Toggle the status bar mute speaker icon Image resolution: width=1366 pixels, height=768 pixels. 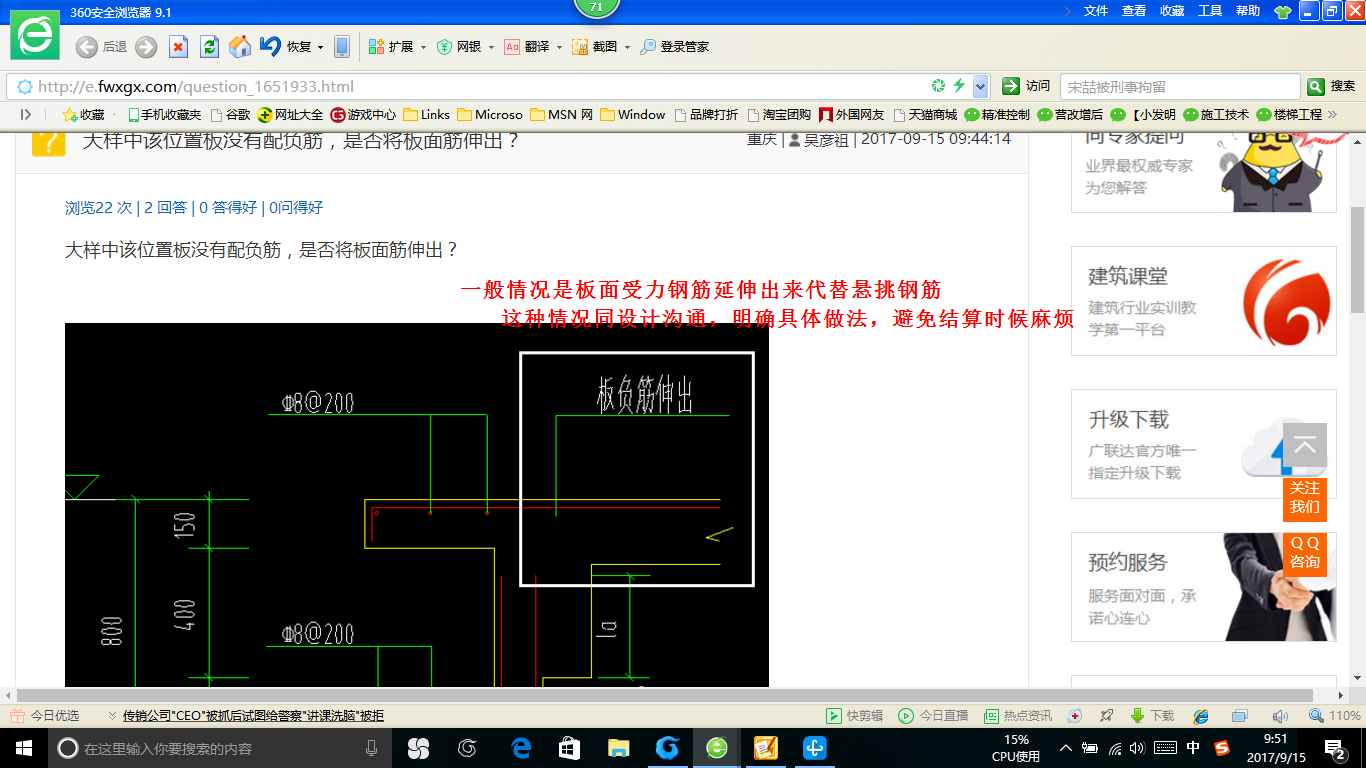pyautogui.click(x=1280, y=716)
